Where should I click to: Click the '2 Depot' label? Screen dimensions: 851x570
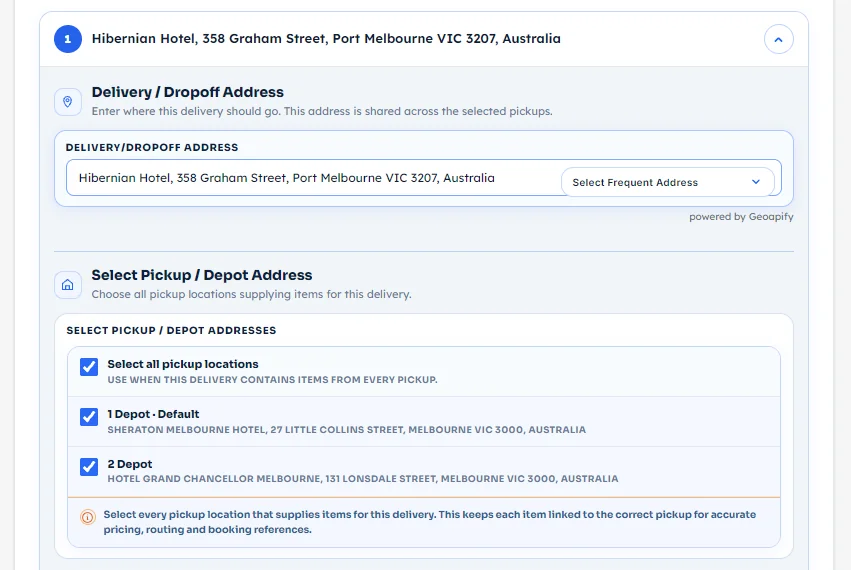tap(130, 464)
